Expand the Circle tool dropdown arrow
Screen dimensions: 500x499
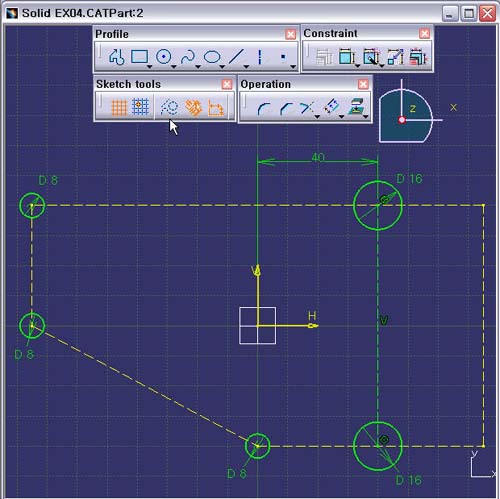(x=174, y=67)
